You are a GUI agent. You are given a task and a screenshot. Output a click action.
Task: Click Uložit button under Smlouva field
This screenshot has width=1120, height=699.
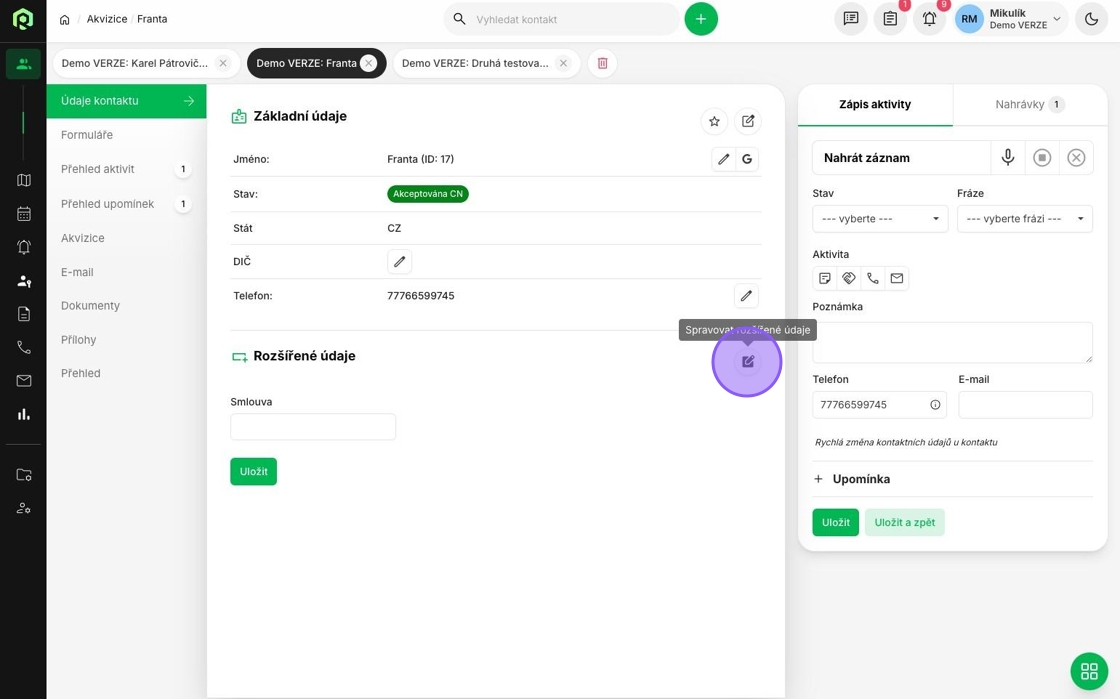253,471
